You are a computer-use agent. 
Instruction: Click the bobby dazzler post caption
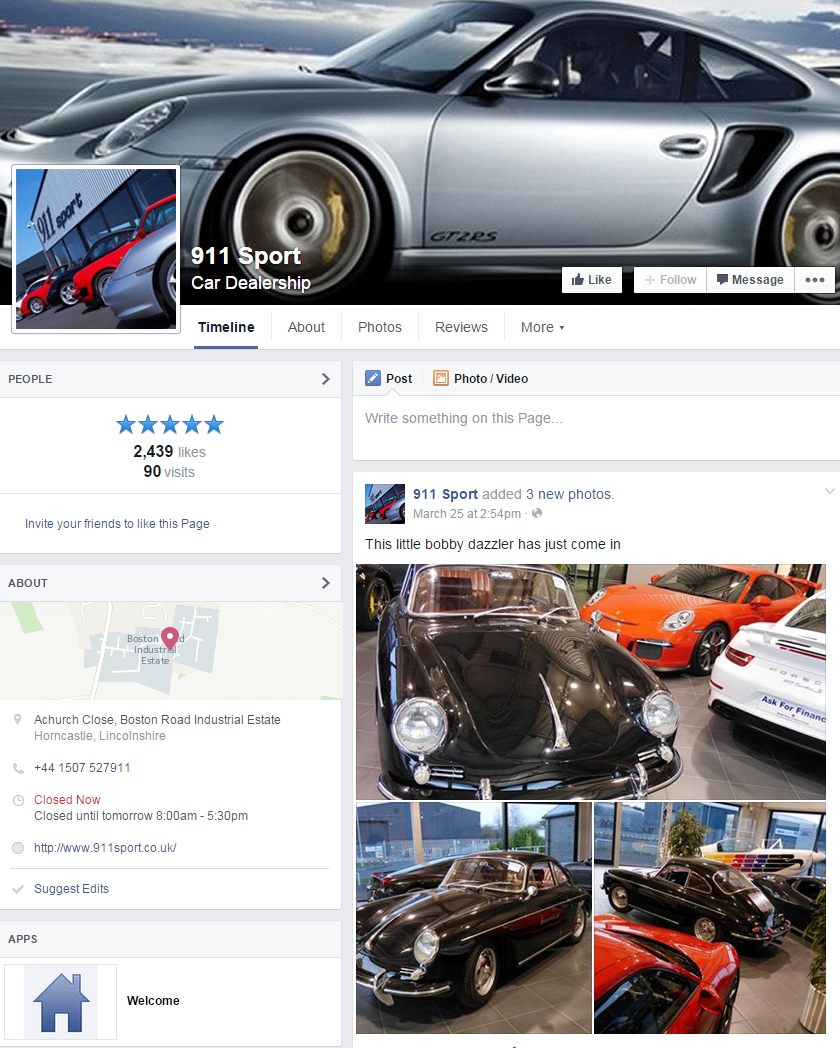tap(493, 544)
